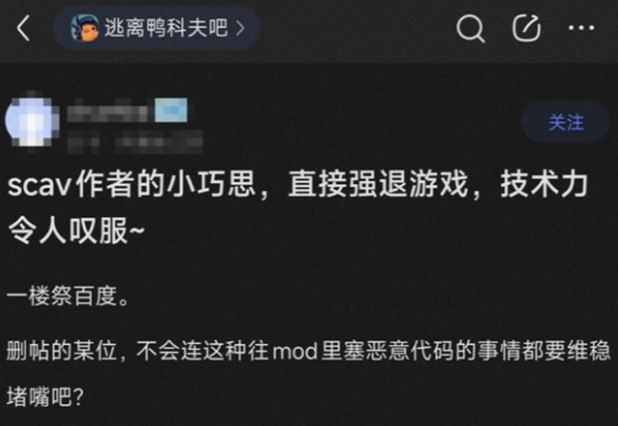Tap the text 一楼祭百度。
Viewport: 618px width, 426px height.
tap(68, 296)
